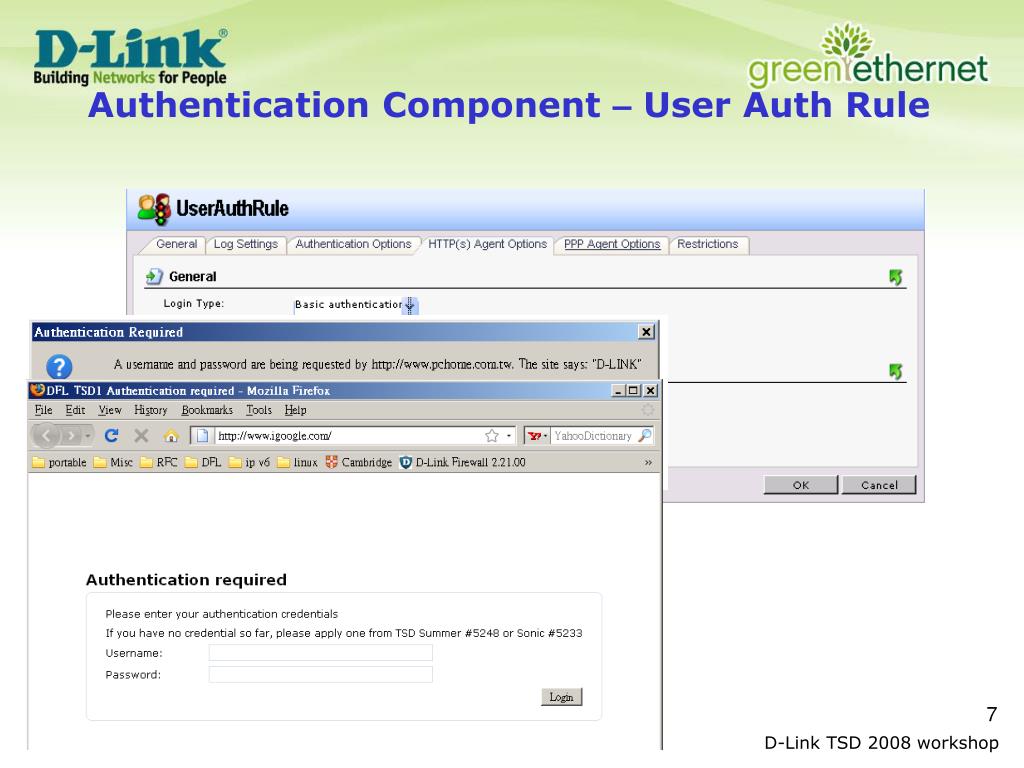Viewport: 1024px width, 768px height.
Task: Switch to the PPP Agent Options tab
Action: 612,244
